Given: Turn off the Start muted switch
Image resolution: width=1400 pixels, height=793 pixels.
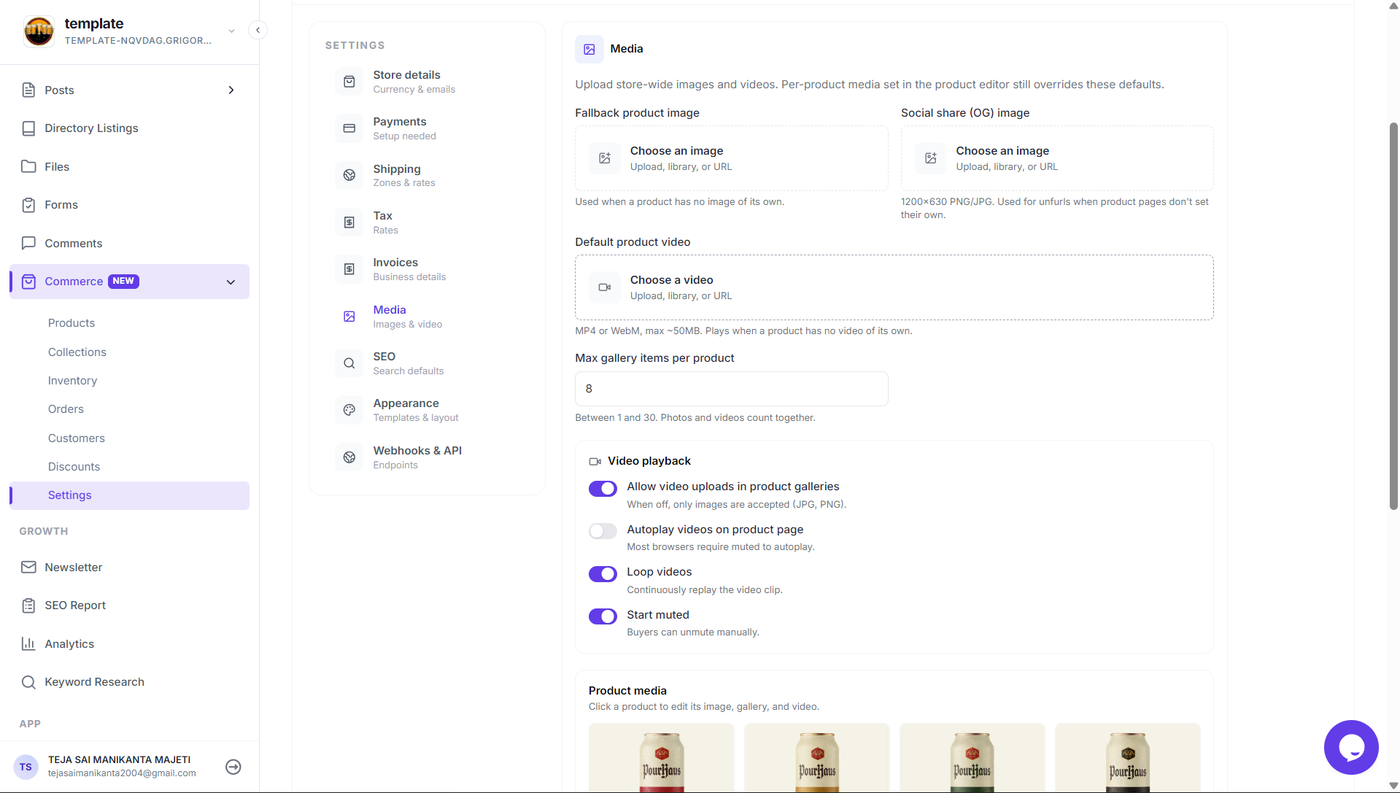Looking at the screenshot, I should (603, 616).
